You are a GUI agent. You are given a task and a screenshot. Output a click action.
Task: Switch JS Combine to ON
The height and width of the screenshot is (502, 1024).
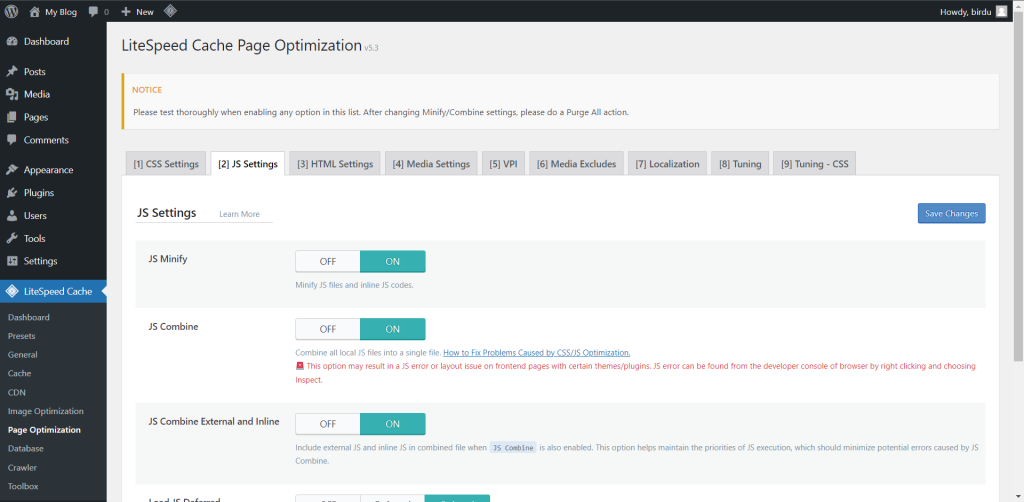click(x=392, y=329)
